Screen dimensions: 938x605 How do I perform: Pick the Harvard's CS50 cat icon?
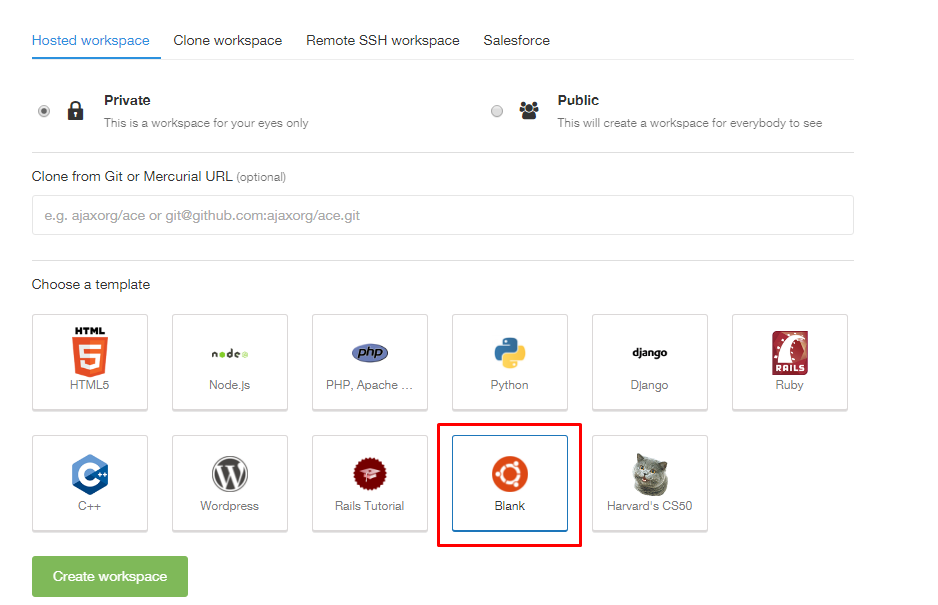point(650,474)
